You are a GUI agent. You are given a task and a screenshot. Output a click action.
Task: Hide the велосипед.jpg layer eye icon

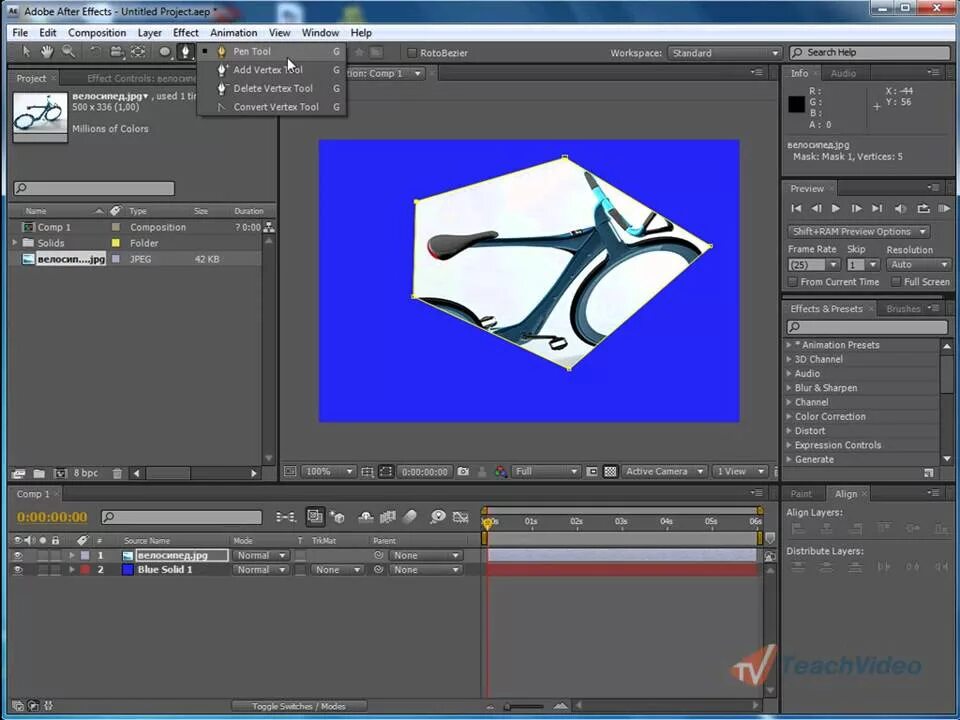point(18,555)
